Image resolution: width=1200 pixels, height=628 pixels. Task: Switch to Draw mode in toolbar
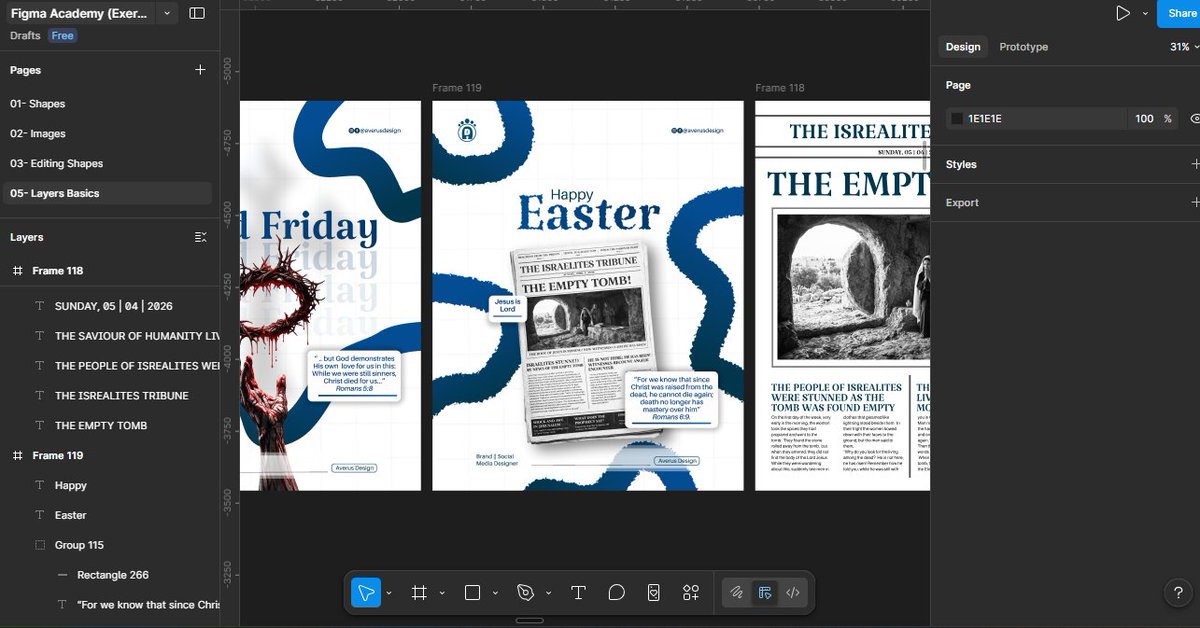[x=737, y=593]
